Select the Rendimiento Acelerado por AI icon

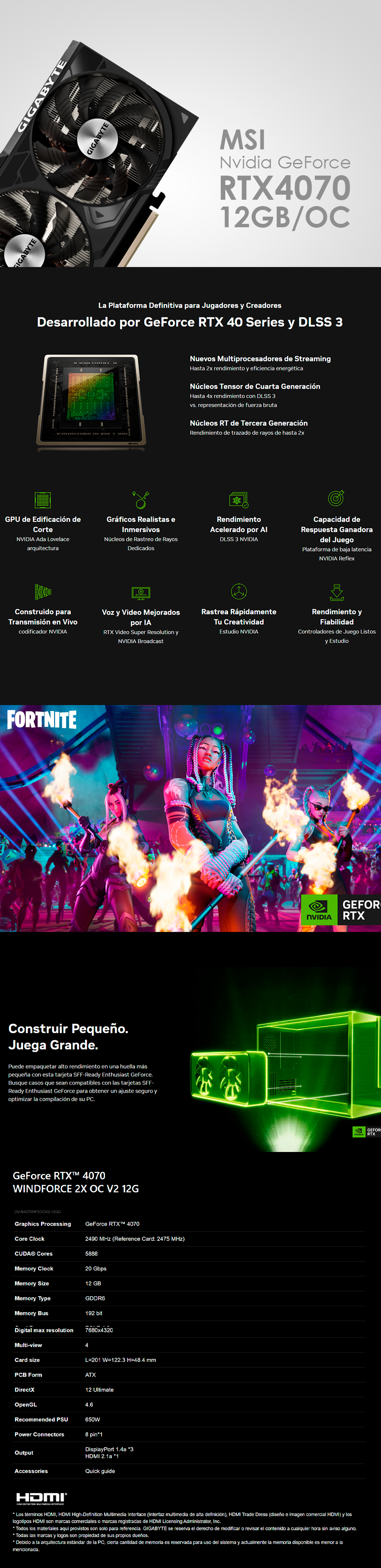[239, 500]
